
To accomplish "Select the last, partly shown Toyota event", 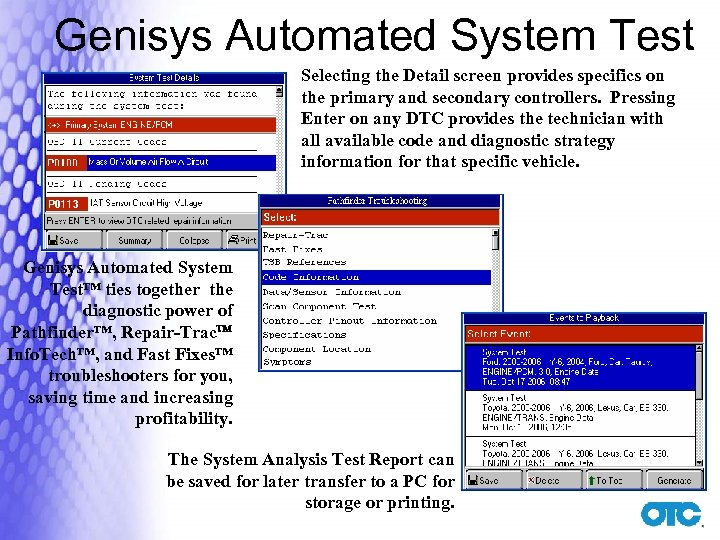I will click(580, 452).
